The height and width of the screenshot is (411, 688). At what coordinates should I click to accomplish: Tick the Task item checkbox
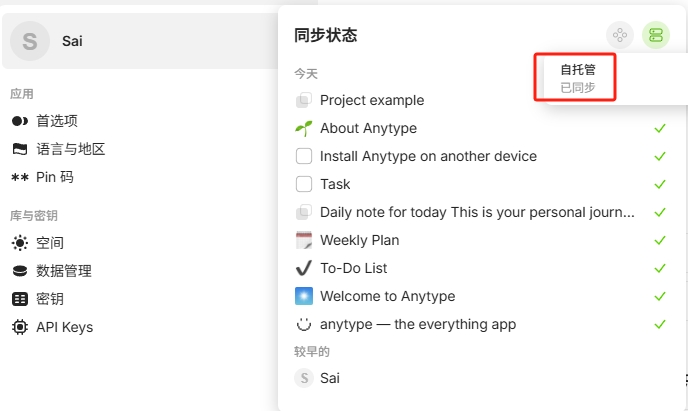point(304,184)
